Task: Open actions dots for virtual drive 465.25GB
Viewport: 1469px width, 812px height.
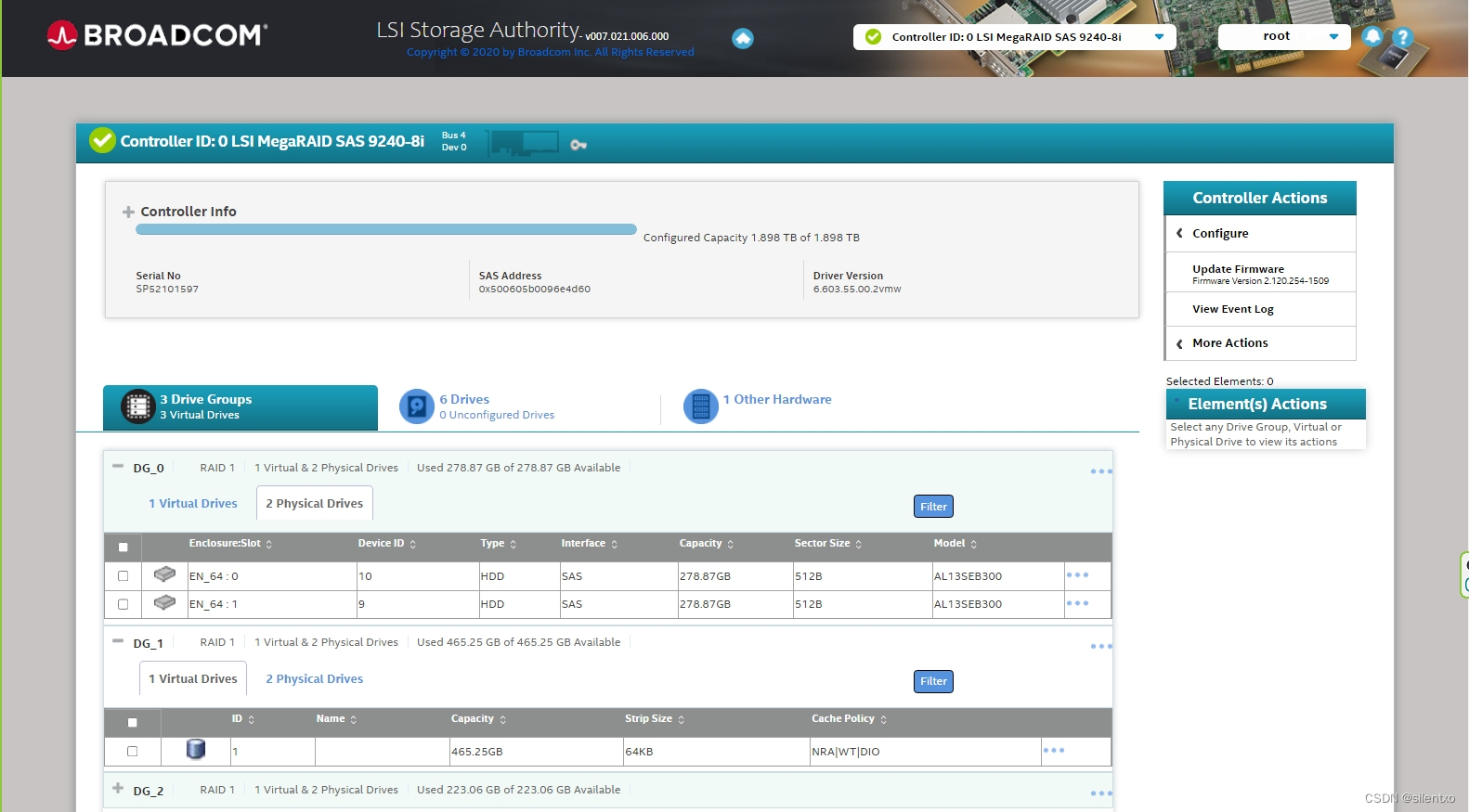Action: tap(1054, 750)
